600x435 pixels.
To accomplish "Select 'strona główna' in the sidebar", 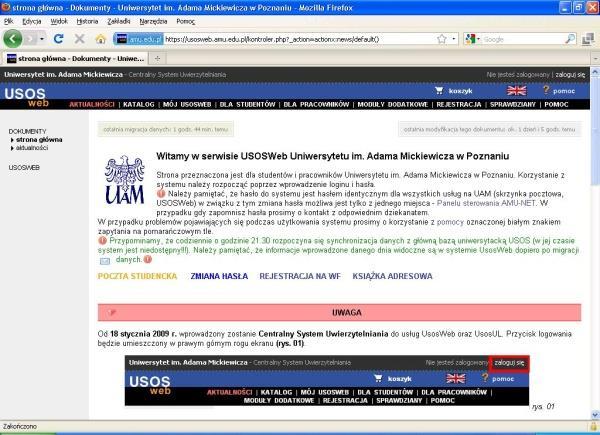I will click(39, 140).
